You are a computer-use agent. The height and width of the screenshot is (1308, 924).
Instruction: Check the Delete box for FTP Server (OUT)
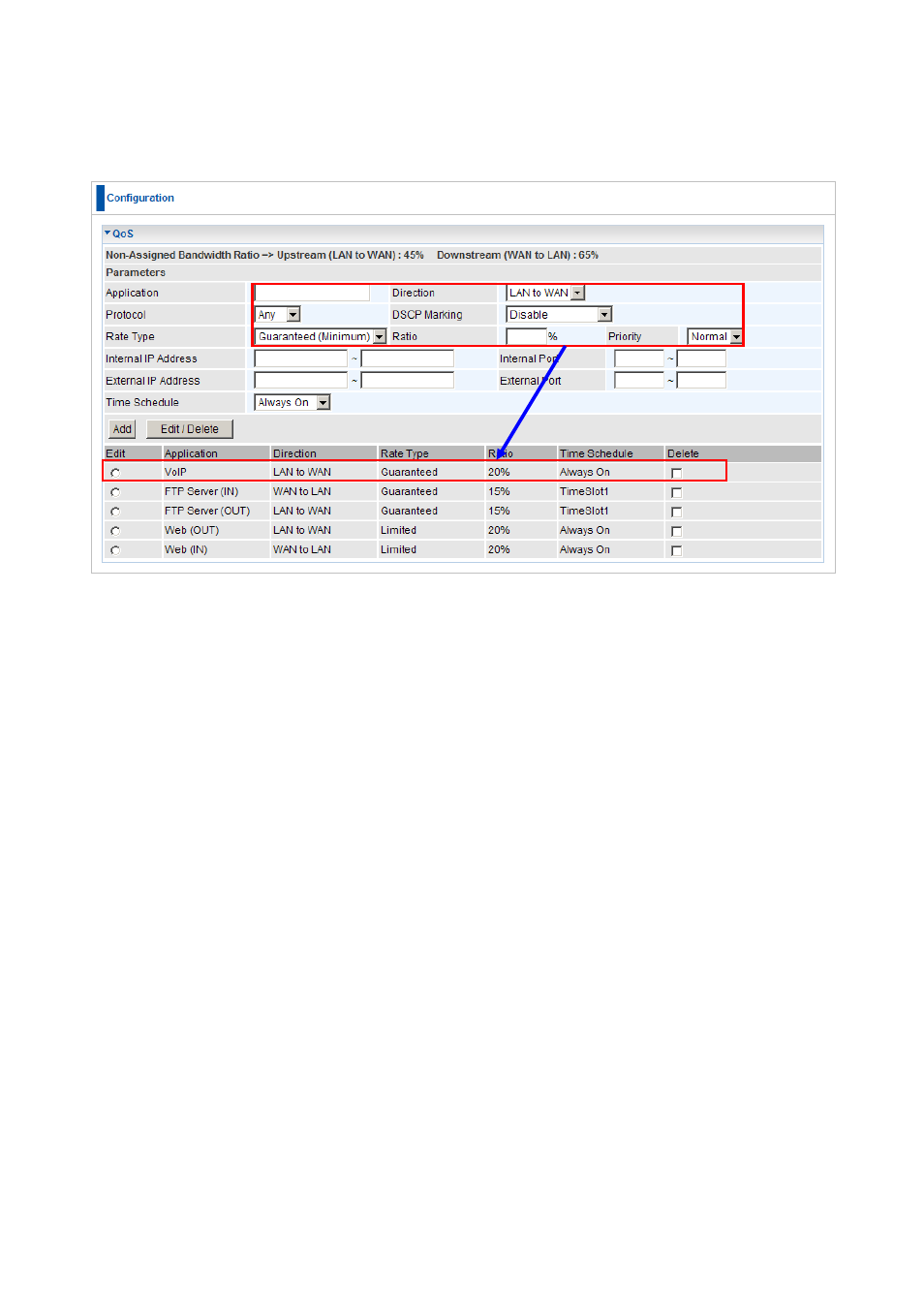[x=676, y=512]
